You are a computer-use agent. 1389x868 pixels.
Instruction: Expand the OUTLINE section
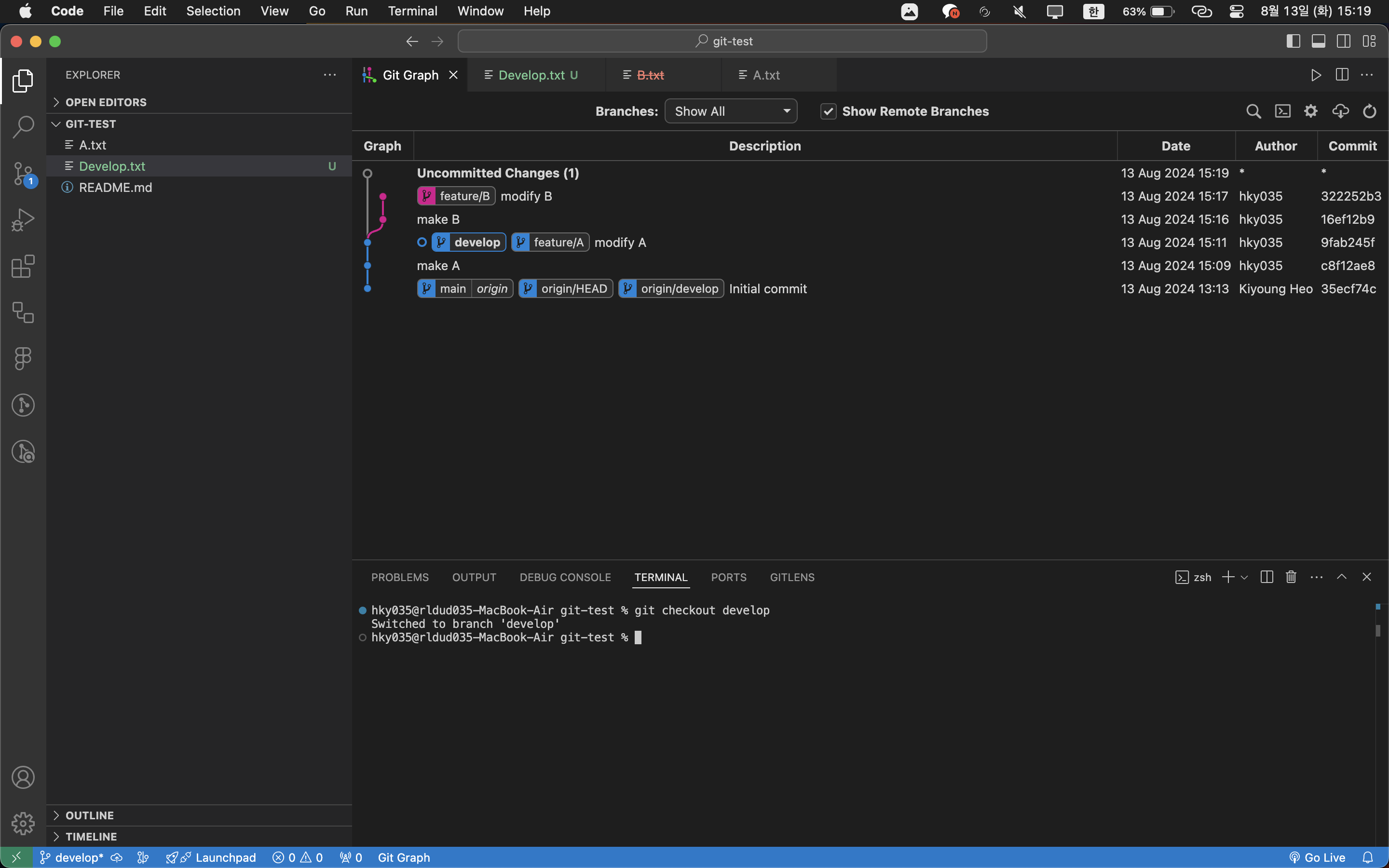pyautogui.click(x=199, y=815)
